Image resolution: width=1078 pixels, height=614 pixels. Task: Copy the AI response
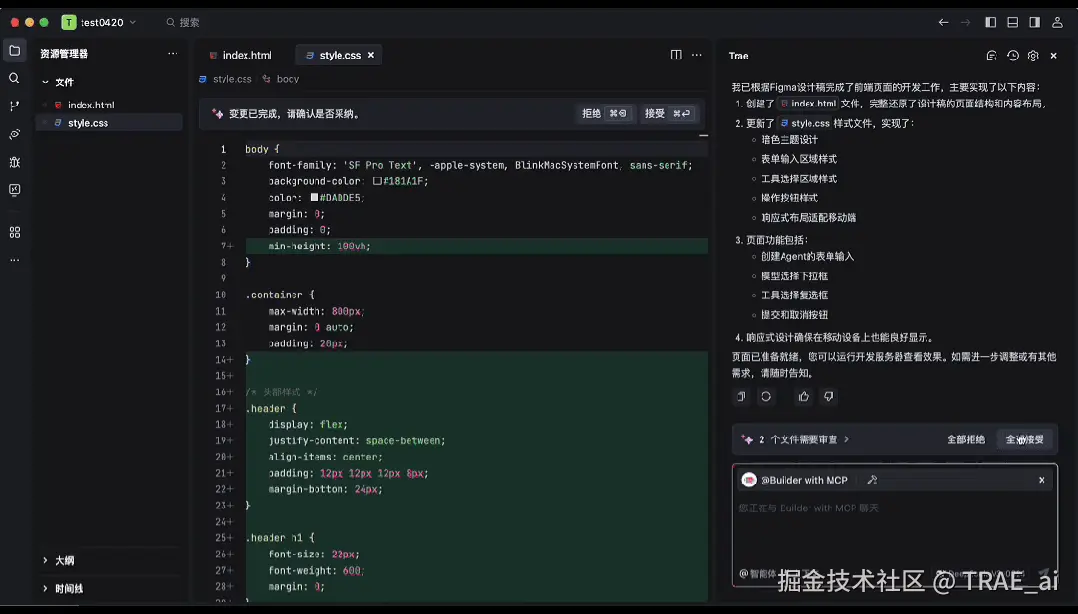pos(741,397)
